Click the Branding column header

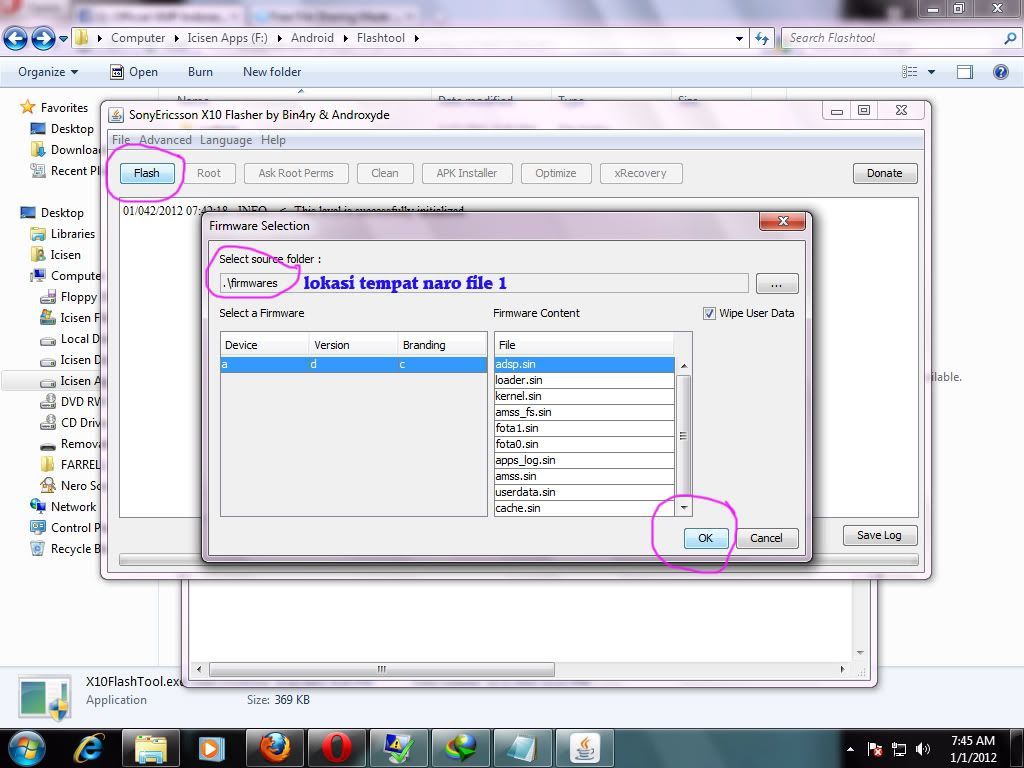(x=442, y=345)
